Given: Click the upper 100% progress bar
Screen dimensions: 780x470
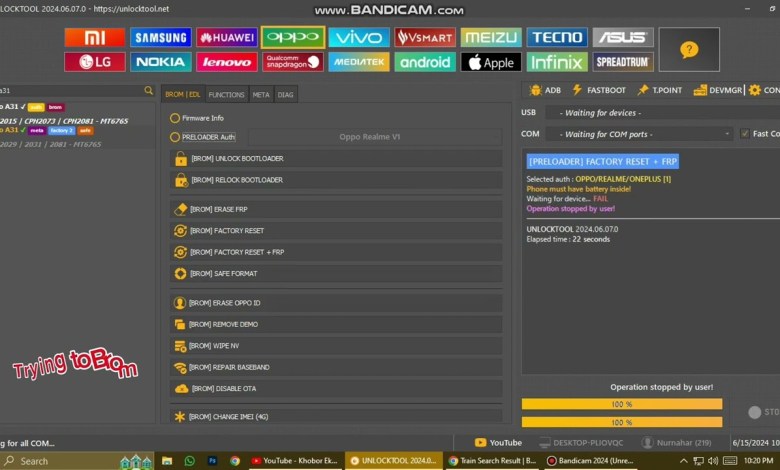Looking at the screenshot, I should pos(621,405).
